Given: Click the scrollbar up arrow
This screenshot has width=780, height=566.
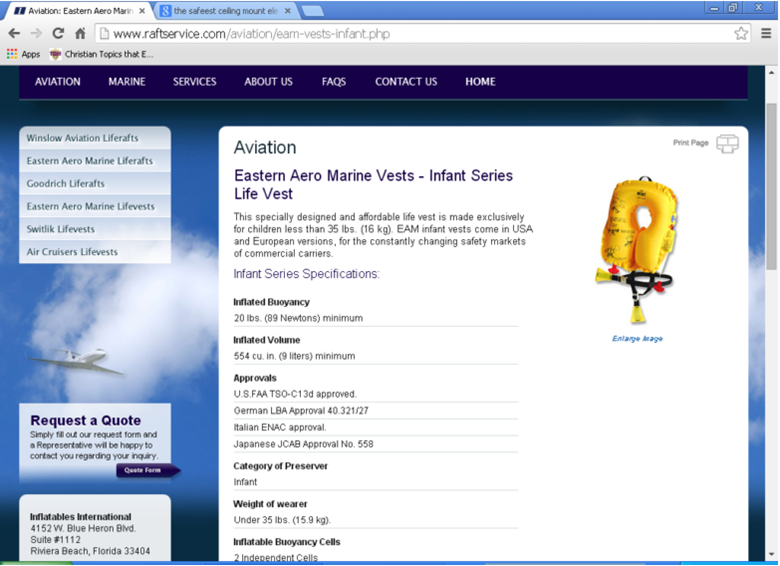Looking at the screenshot, I should (x=771, y=73).
